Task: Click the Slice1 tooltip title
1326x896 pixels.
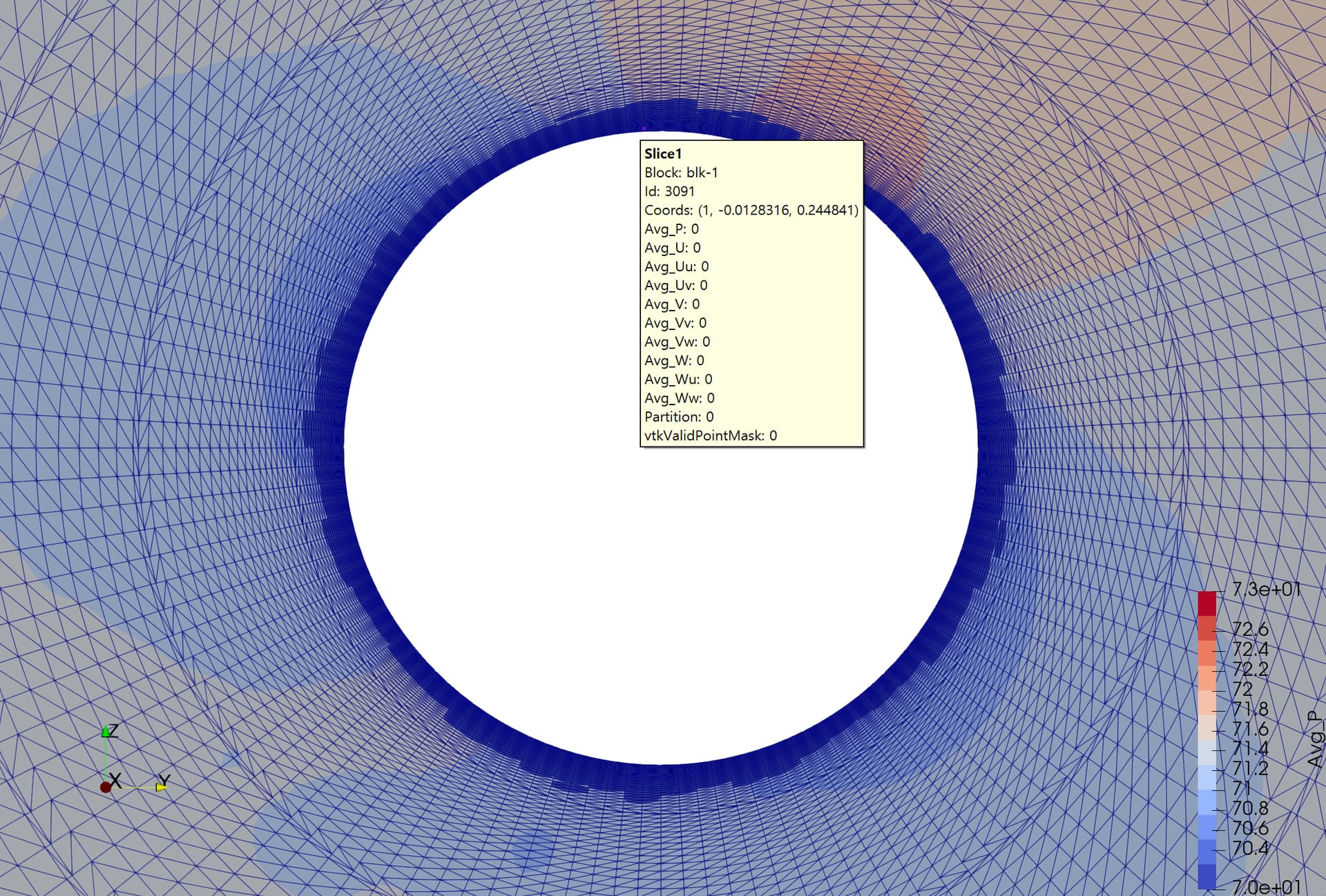Action: 662,153
